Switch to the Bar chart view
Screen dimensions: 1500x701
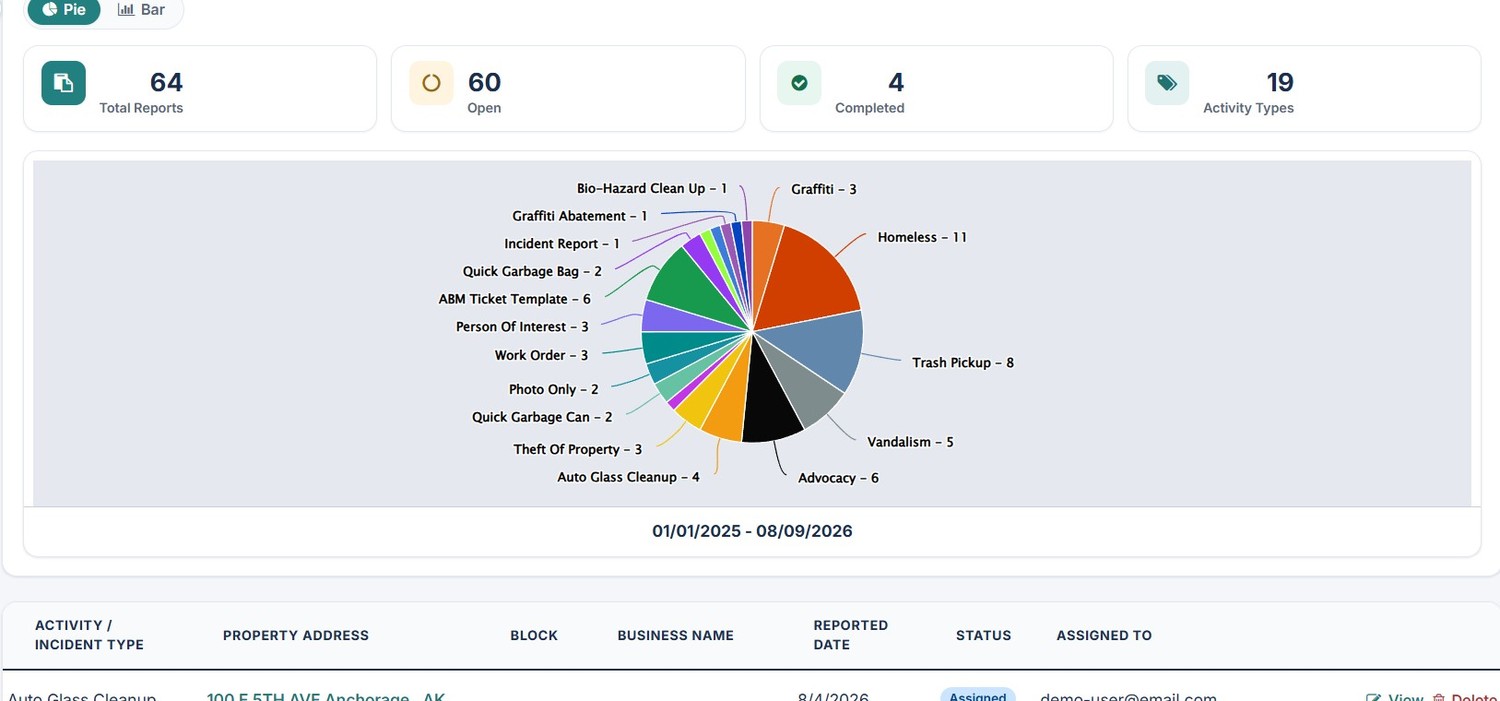pyautogui.click(x=142, y=10)
